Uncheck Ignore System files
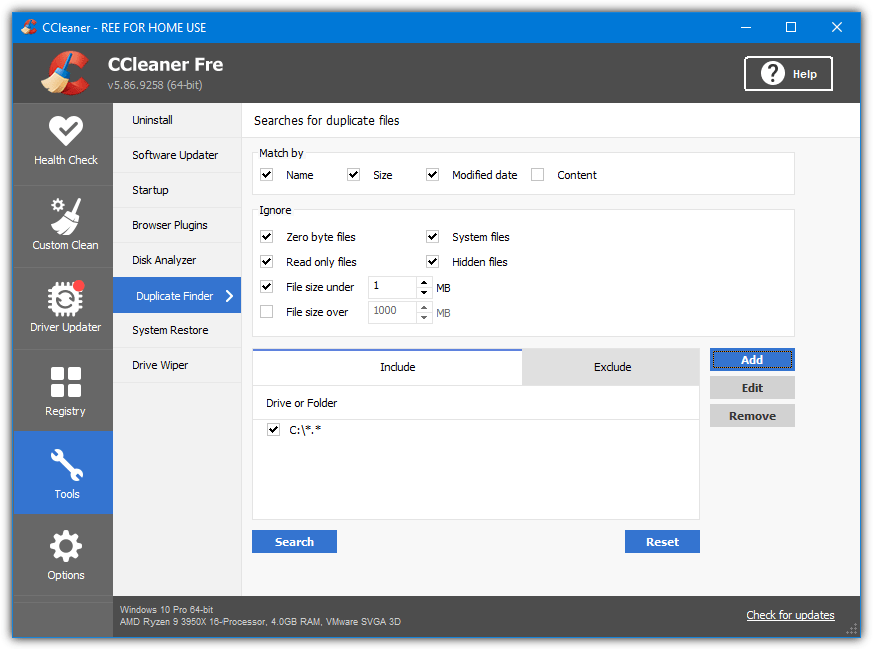 pos(433,237)
